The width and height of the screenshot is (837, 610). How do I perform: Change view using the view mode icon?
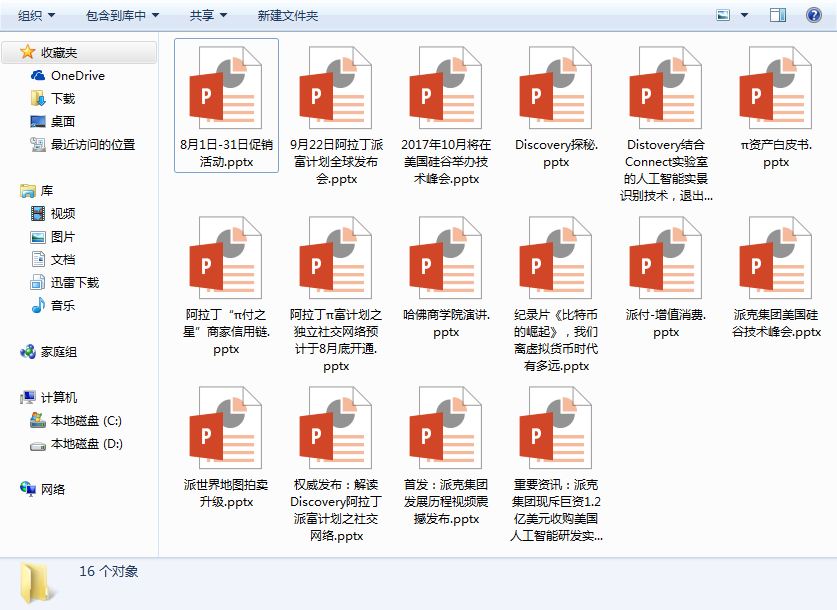pyautogui.click(x=725, y=15)
